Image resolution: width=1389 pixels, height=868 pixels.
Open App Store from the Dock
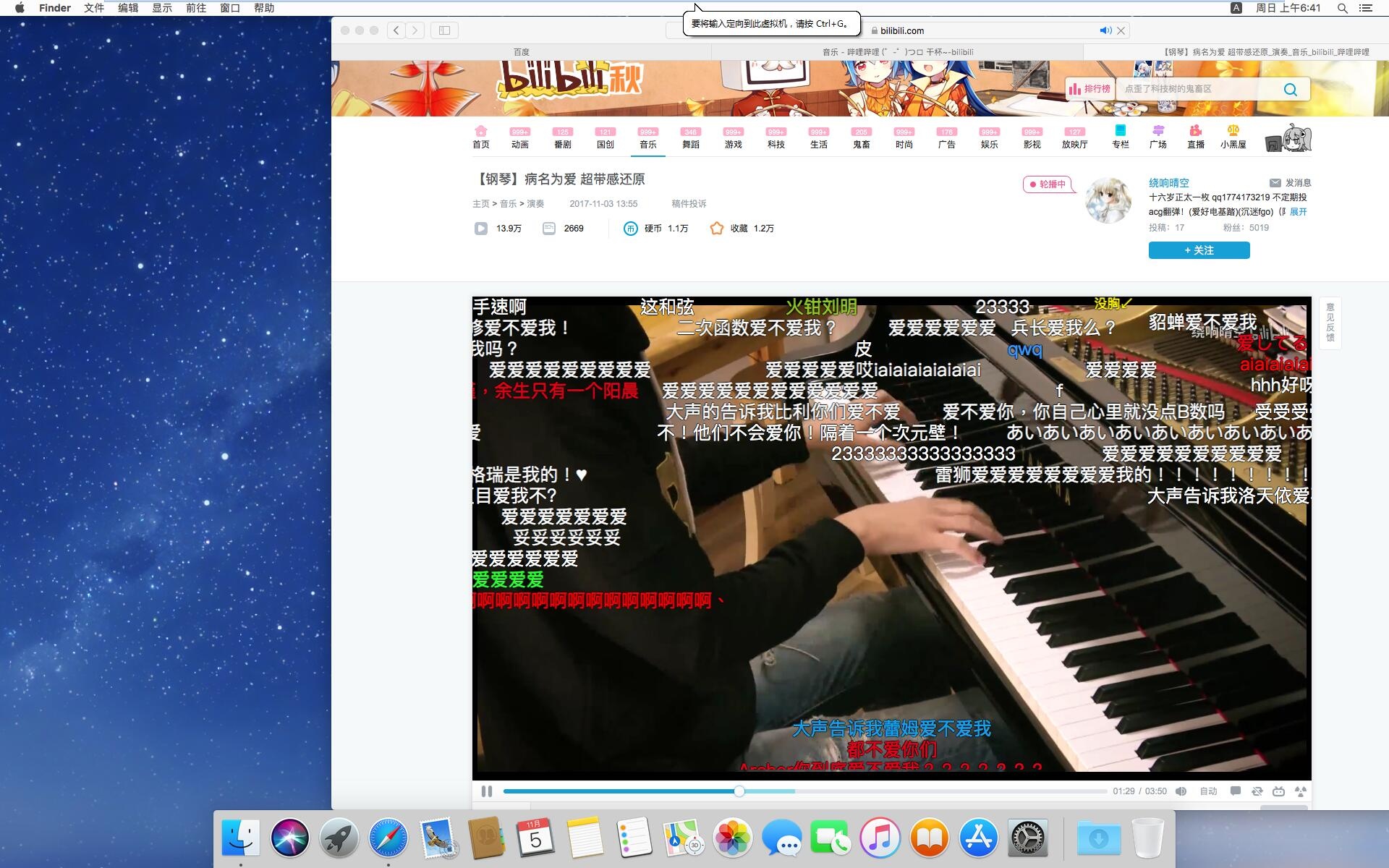(978, 838)
